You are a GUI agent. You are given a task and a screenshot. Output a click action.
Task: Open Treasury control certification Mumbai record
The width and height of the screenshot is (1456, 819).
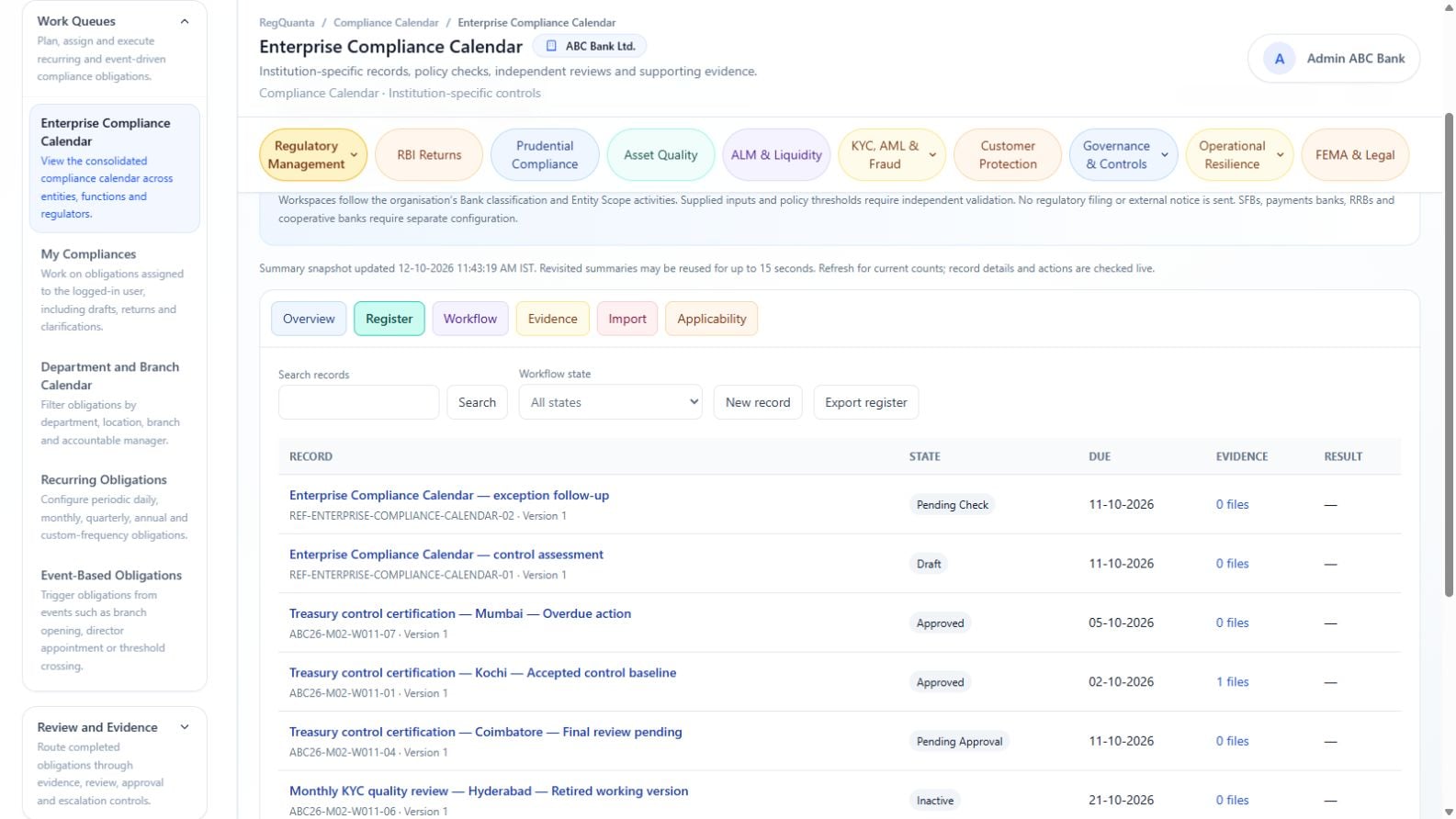pos(460,613)
